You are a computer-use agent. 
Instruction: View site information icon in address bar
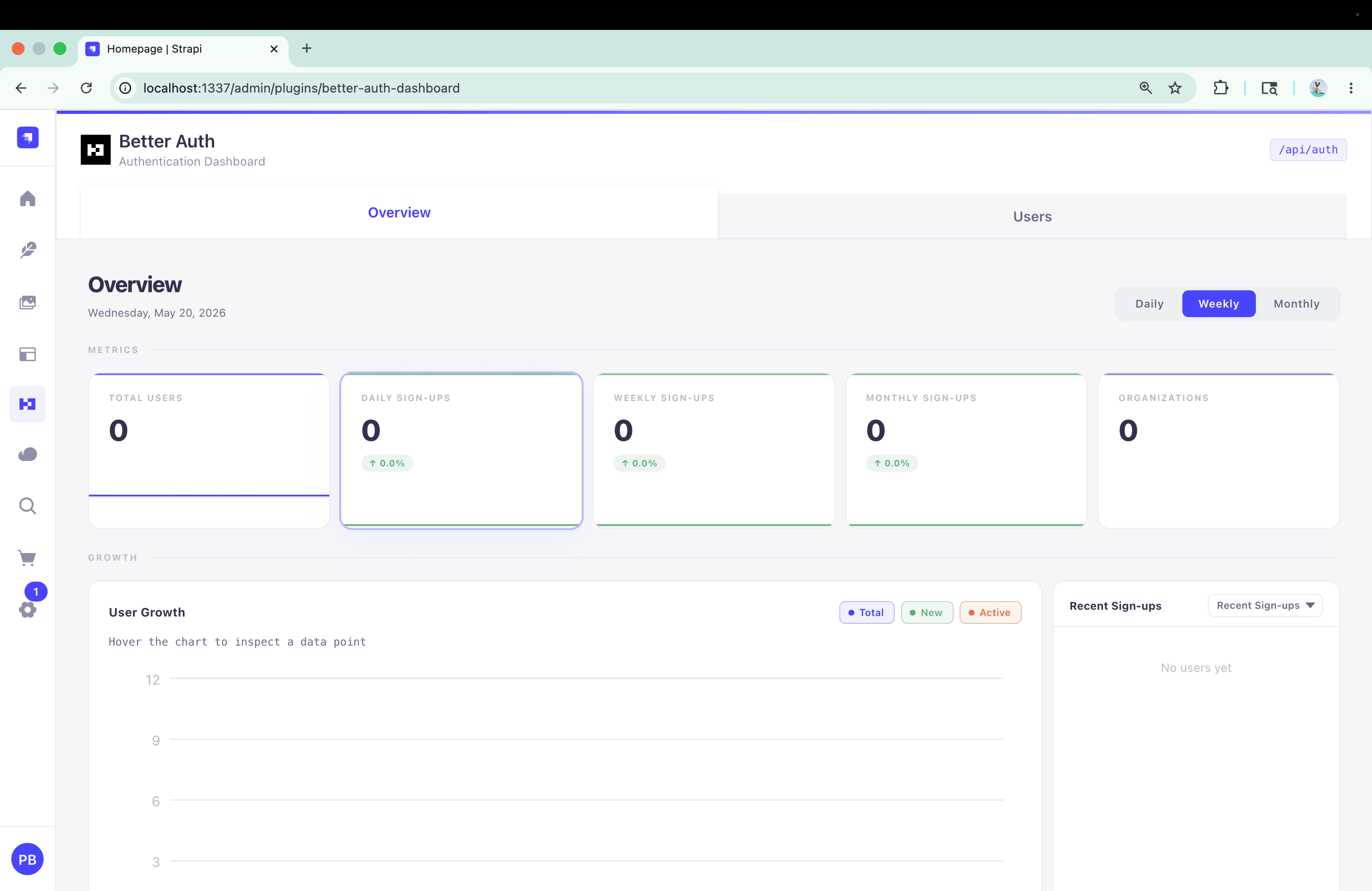click(125, 88)
